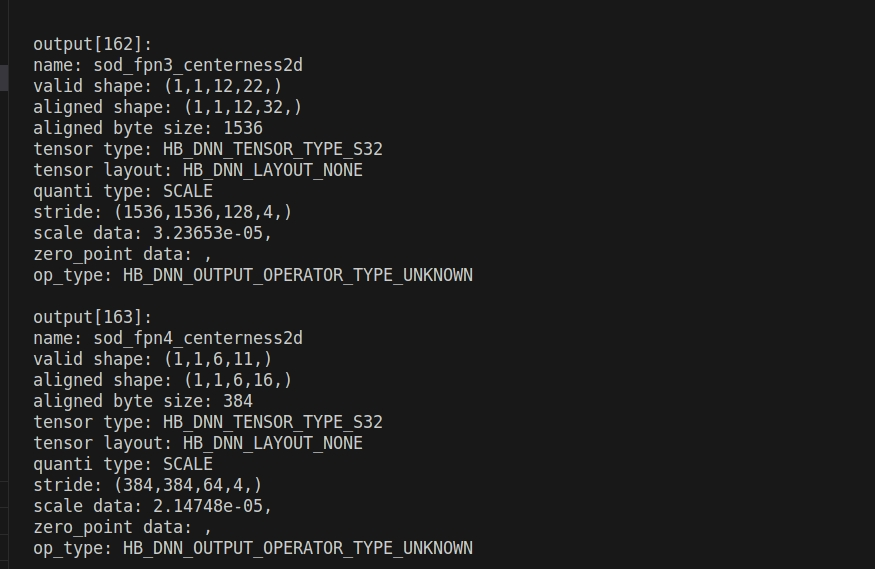Place cursor on stride (1536,1536,128,4,) text

click(202, 212)
